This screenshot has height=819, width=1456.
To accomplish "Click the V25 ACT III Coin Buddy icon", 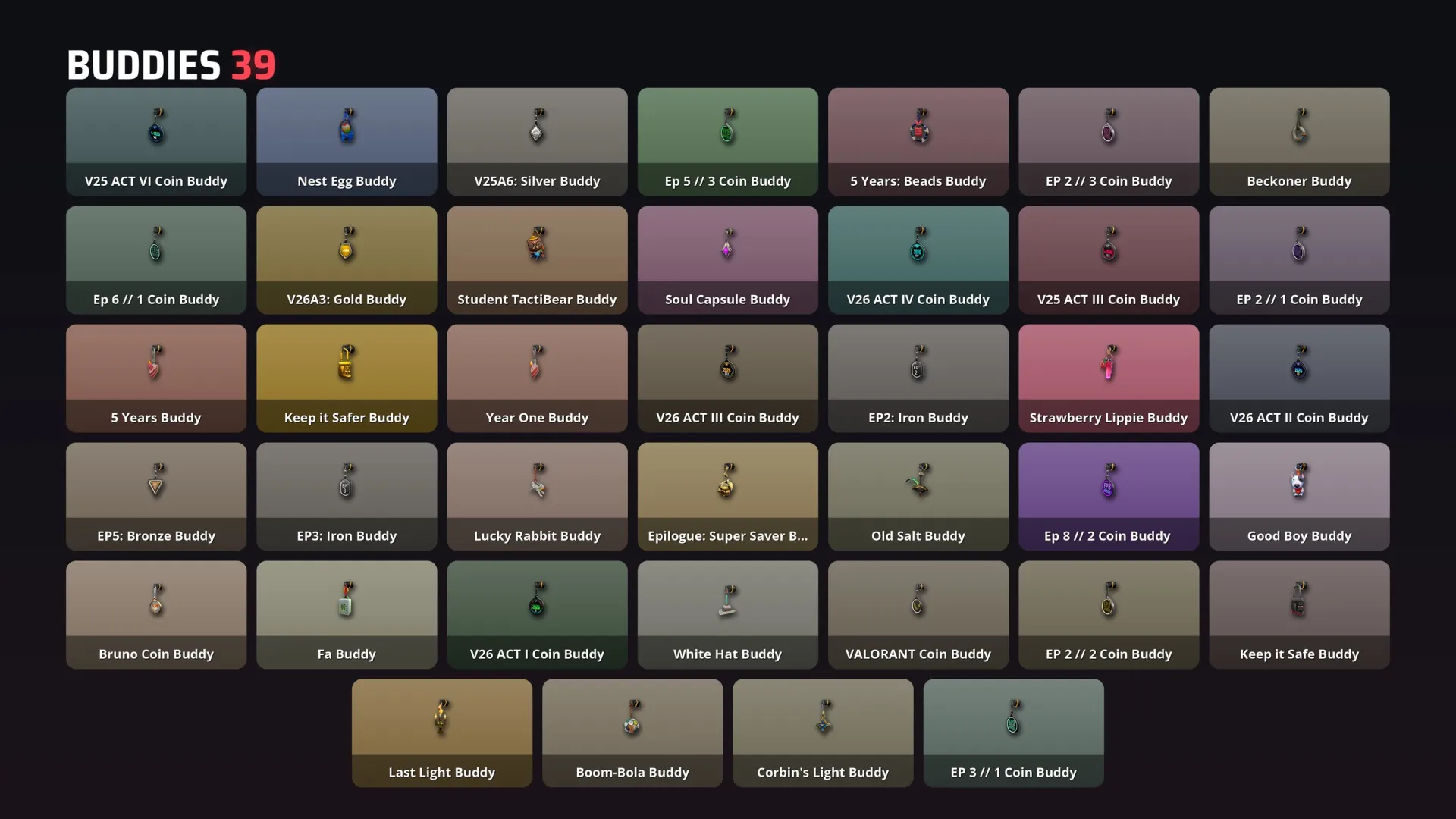I will coord(1109,244).
